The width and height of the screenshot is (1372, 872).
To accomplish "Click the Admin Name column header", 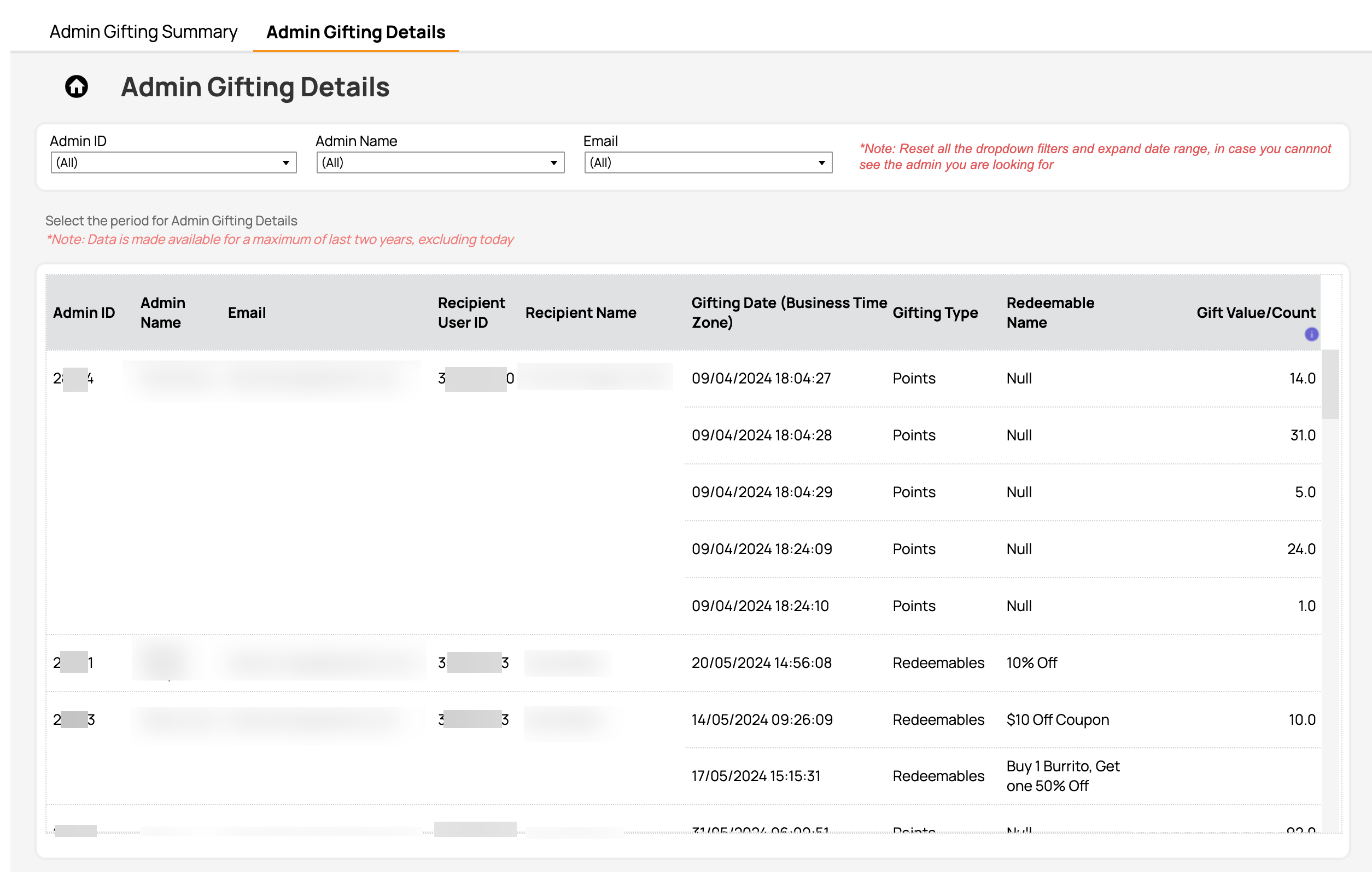I will pyautogui.click(x=162, y=312).
